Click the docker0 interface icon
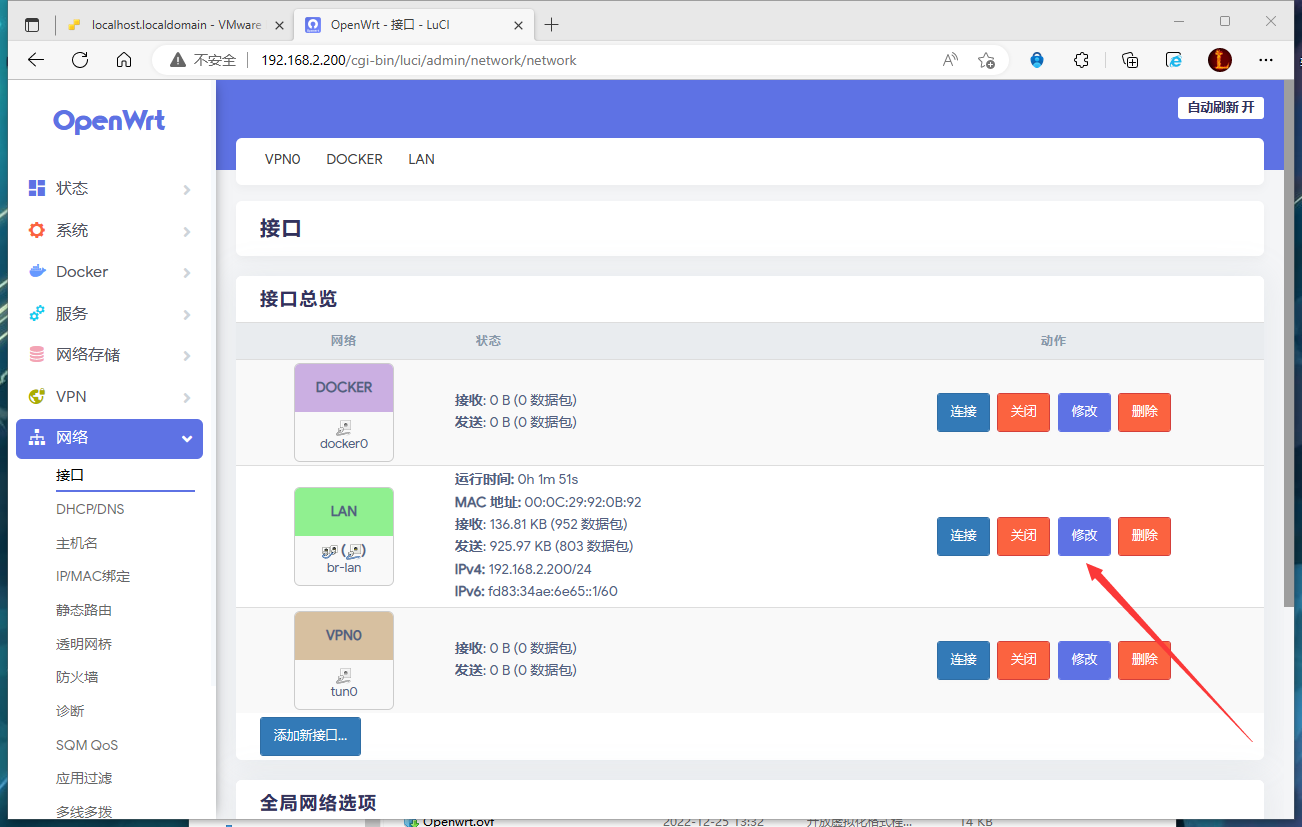Screen dimensions: 1302x827 343,427
